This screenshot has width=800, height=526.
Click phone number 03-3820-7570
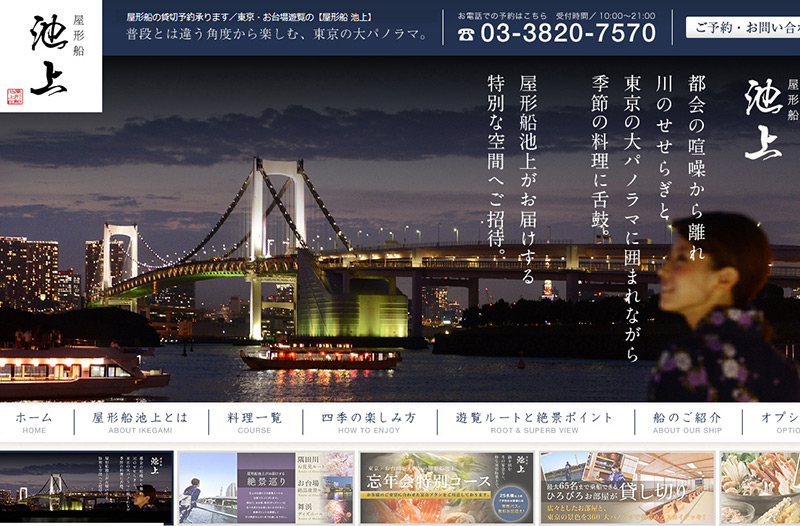point(567,33)
